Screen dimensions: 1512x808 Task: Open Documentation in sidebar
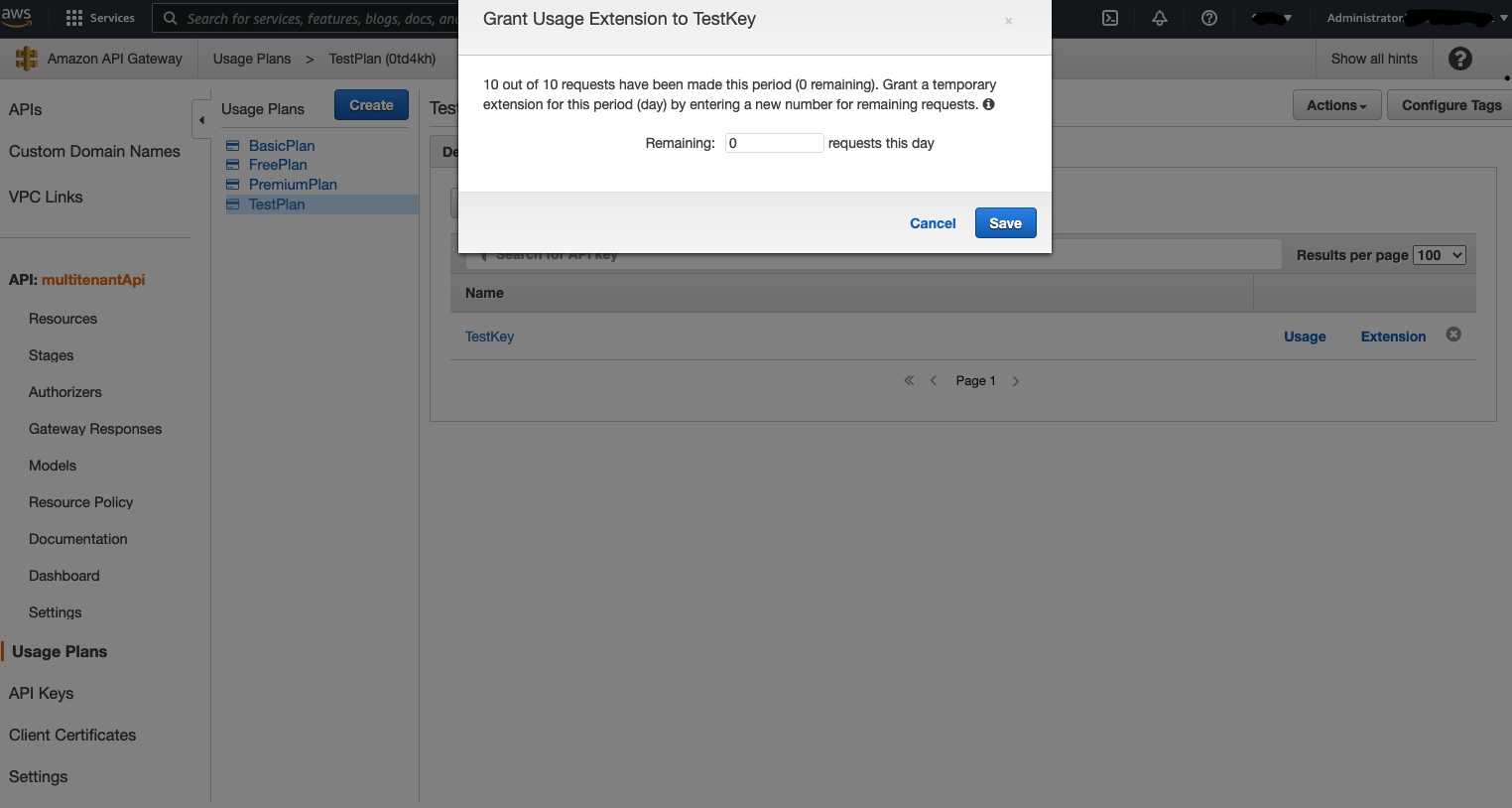pos(77,539)
